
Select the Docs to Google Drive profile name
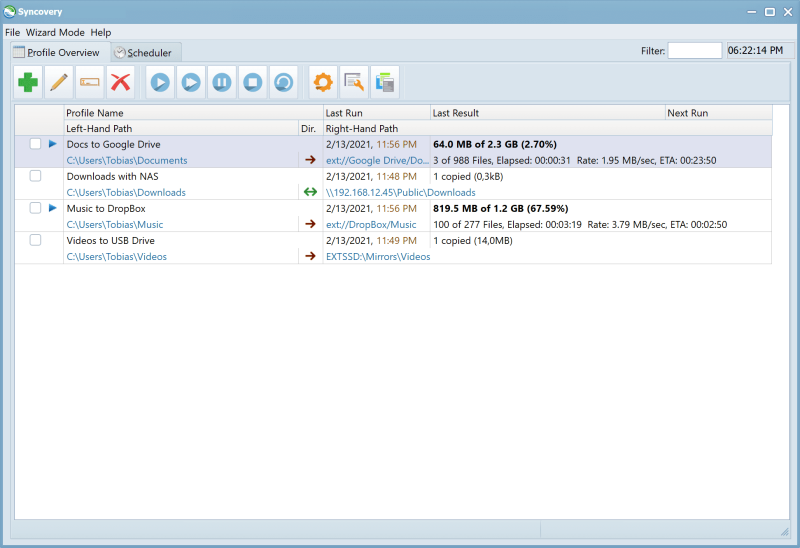coord(113,144)
